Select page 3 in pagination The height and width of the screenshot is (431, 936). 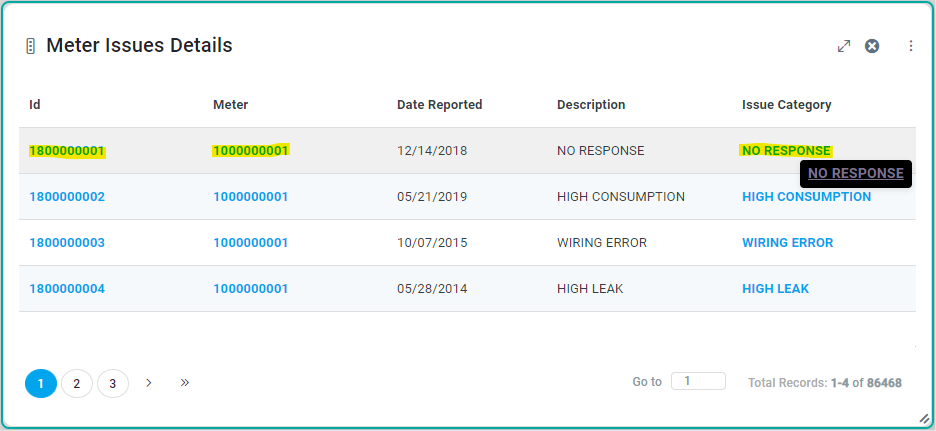pyautogui.click(x=113, y=383)
